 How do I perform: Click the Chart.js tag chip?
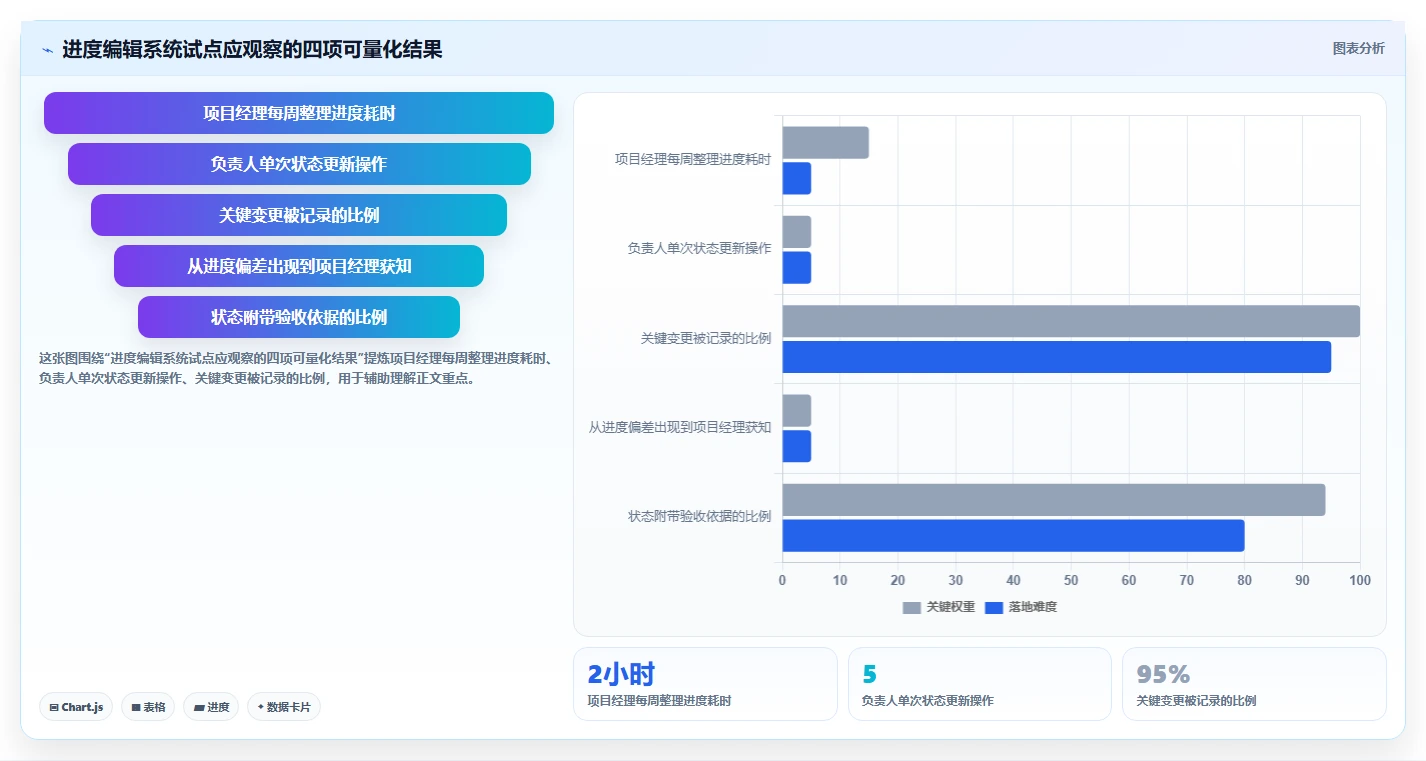77,707
